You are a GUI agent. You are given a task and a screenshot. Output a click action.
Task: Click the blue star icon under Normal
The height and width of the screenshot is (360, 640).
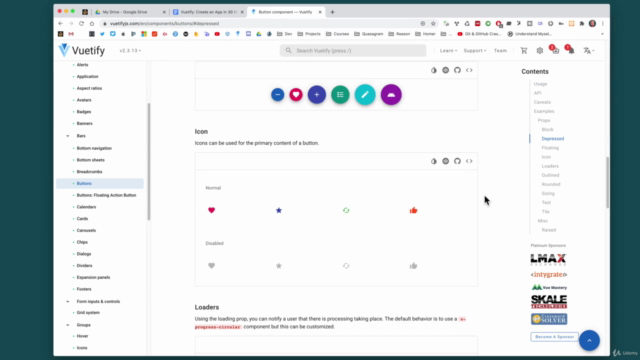pyautogui.click(x=279, y=210)
